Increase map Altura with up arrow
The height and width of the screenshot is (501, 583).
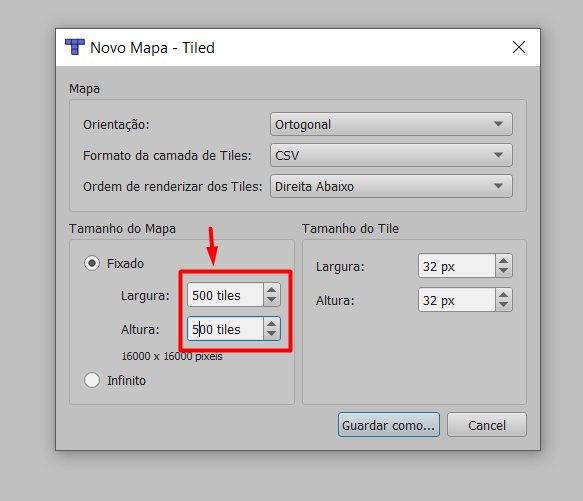pos(272,323)
